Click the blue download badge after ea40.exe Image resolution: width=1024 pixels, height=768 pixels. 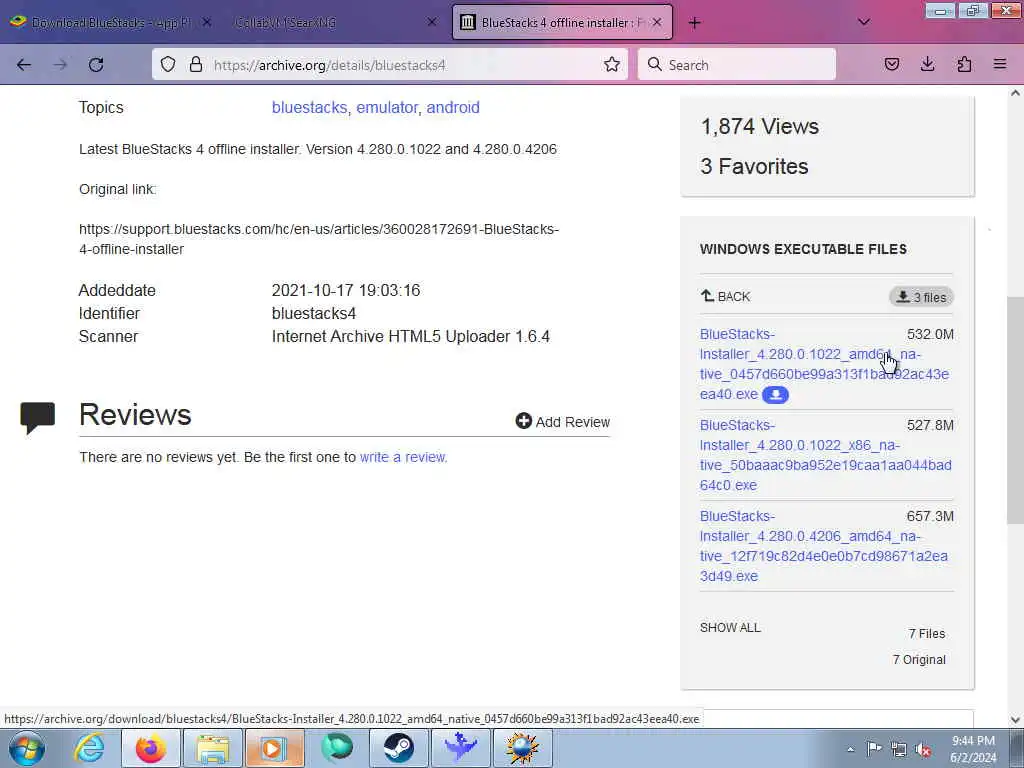click(775, 394)
